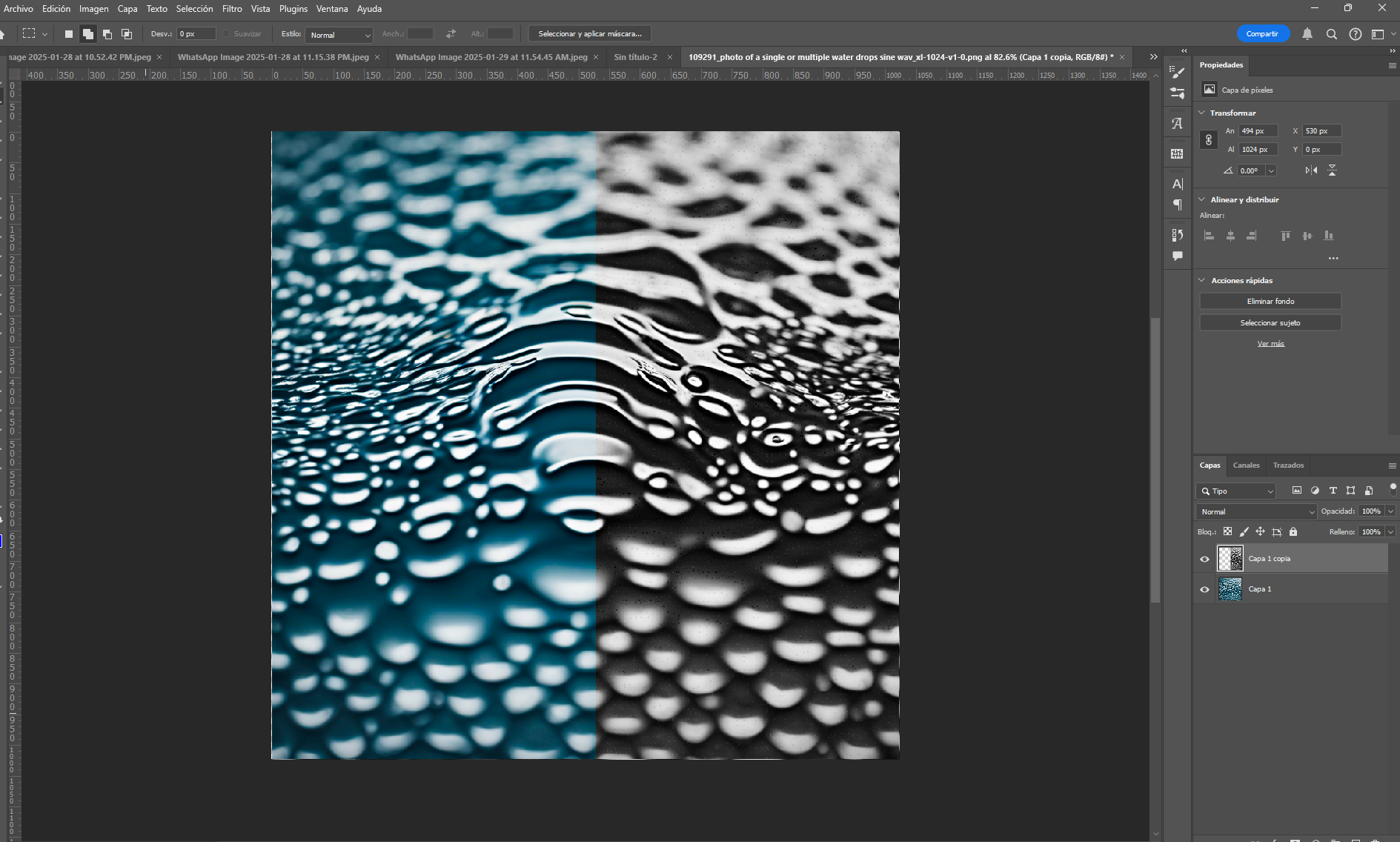This screenshot has height=842, width=1400.
Task: Align top edges icon
Action: [1286, 236]
